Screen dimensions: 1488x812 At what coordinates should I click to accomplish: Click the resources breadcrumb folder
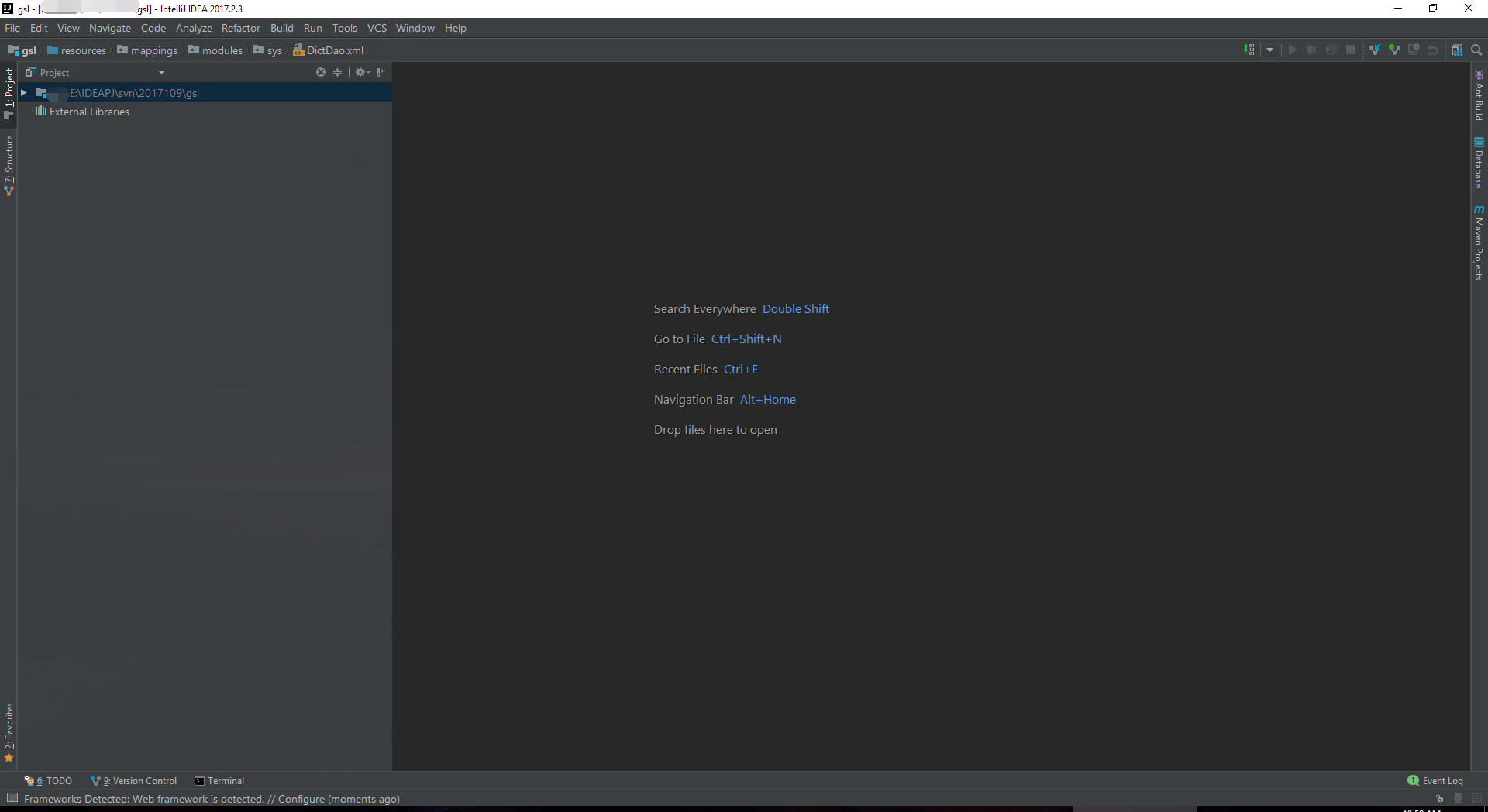pyautogui.click(x=77, y=50)
